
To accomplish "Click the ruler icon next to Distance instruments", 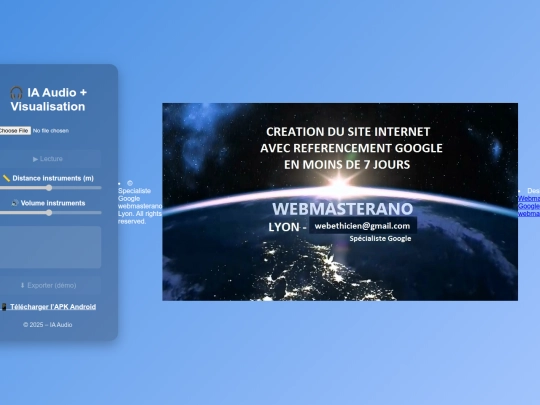I will tap(6, 178).
